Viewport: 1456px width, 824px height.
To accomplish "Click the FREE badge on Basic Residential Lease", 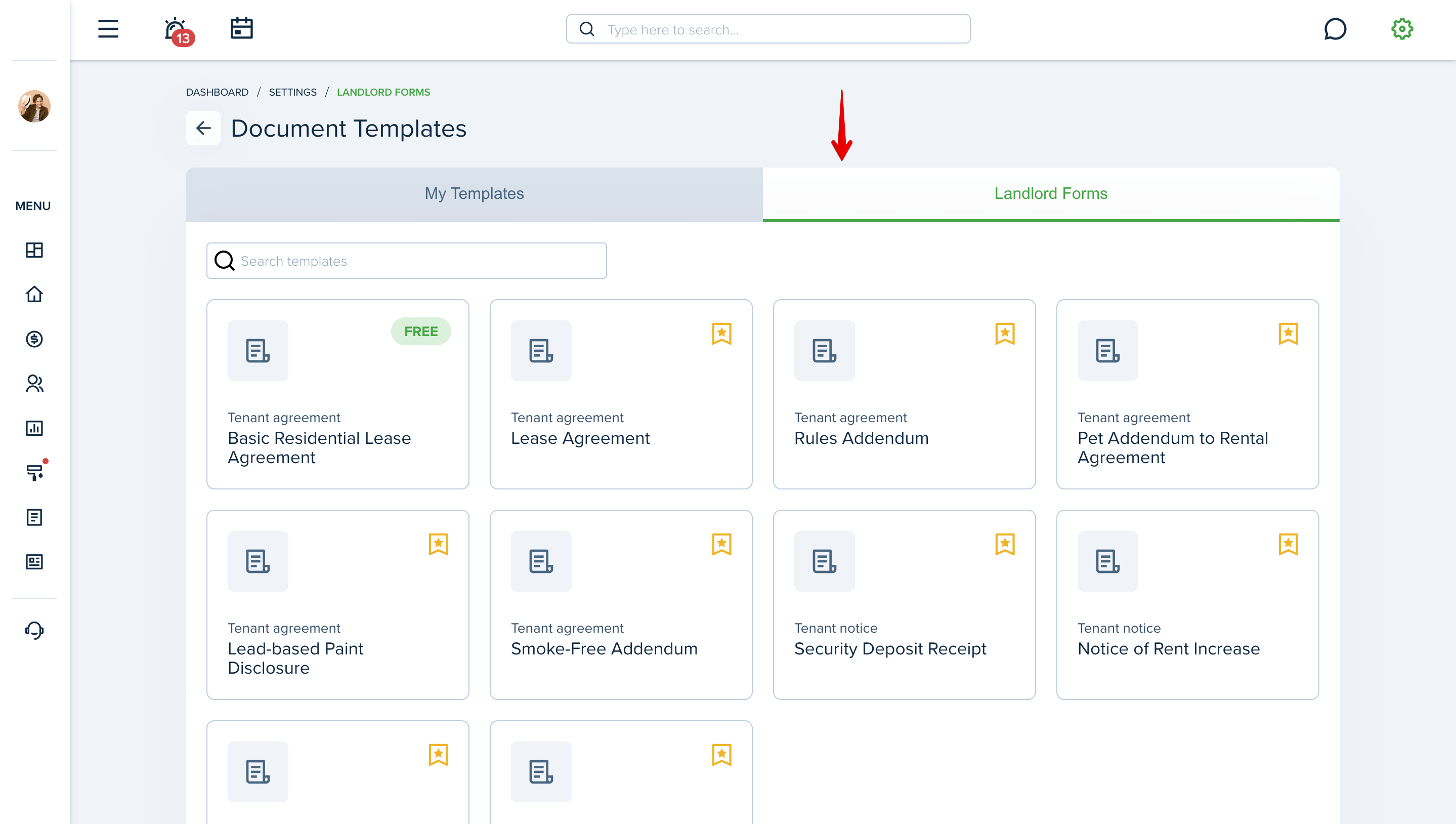I will [x=421, y=332].
